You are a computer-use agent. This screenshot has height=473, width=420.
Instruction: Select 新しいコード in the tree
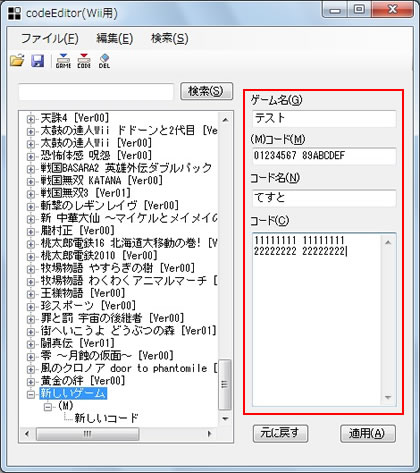tap(106, 418)
